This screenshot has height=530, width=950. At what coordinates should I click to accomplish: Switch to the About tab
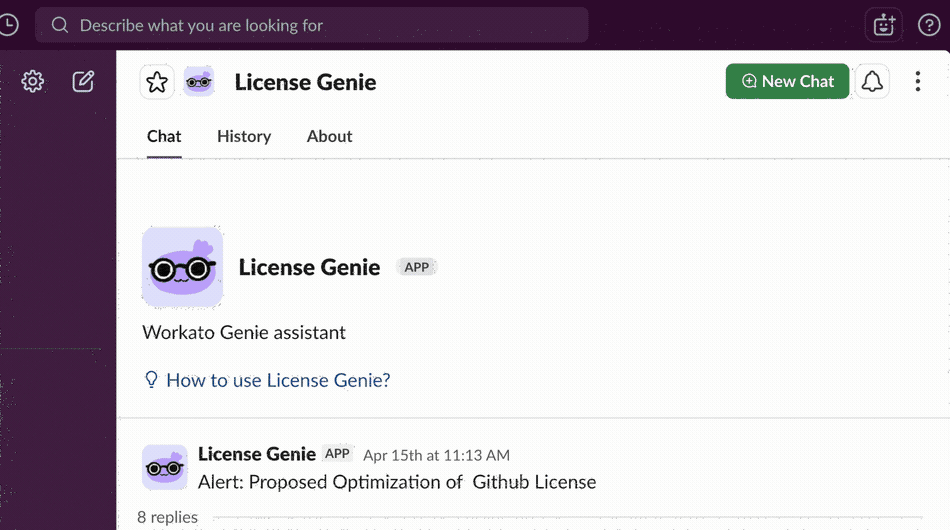click(x=329, y=136)
